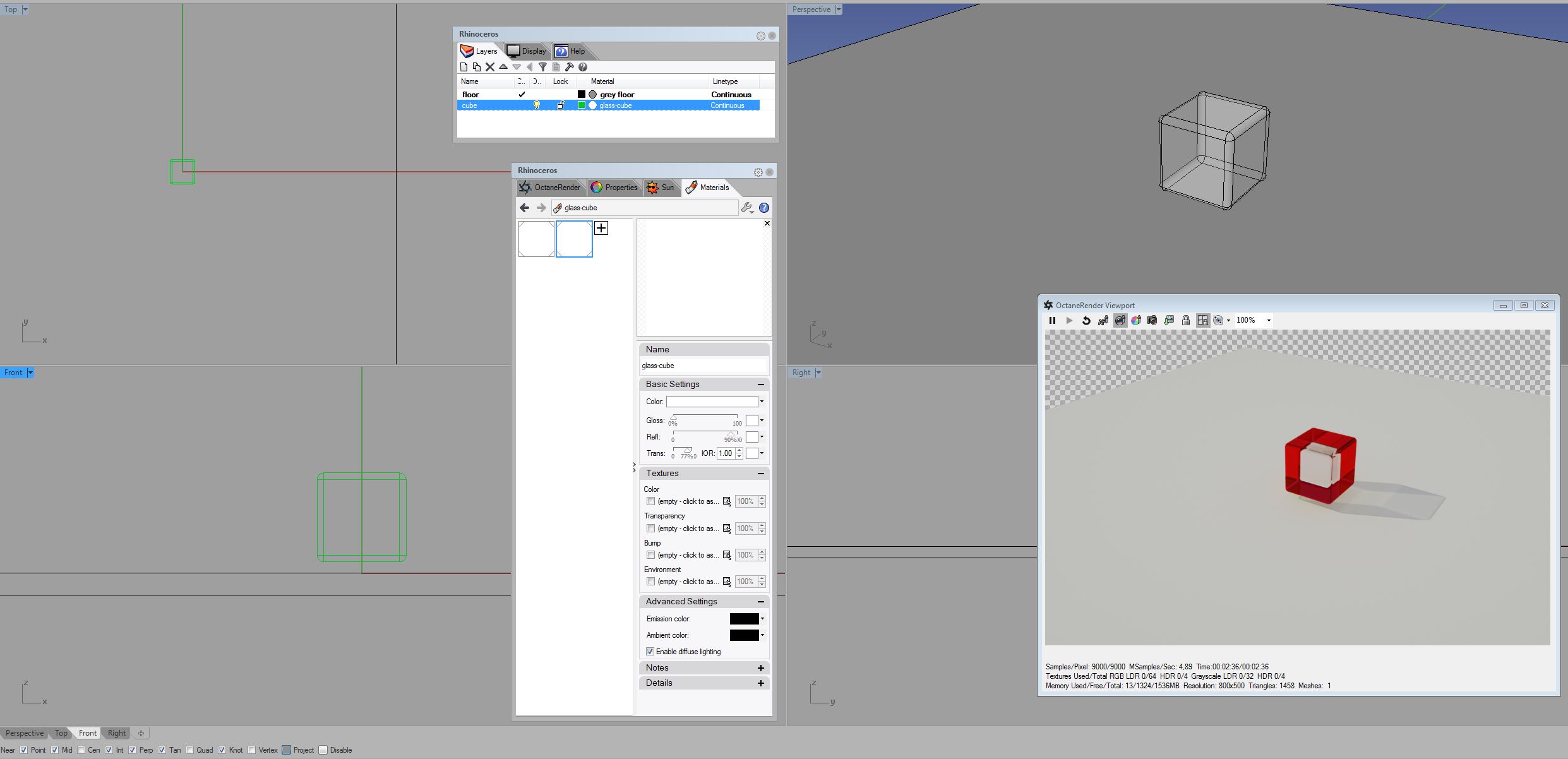
Task: Click the new layer page icon
Action: coord(464,67)
